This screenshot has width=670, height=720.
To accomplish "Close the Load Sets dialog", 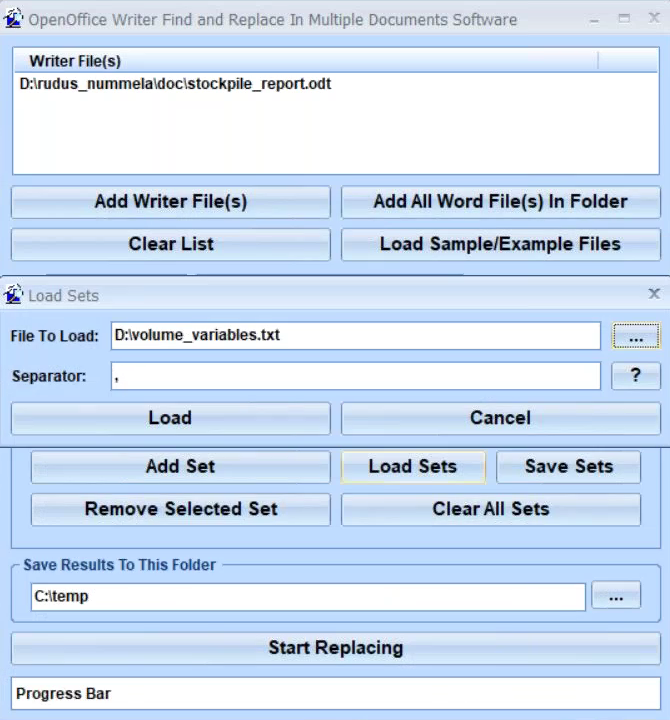I will (654, 293).
